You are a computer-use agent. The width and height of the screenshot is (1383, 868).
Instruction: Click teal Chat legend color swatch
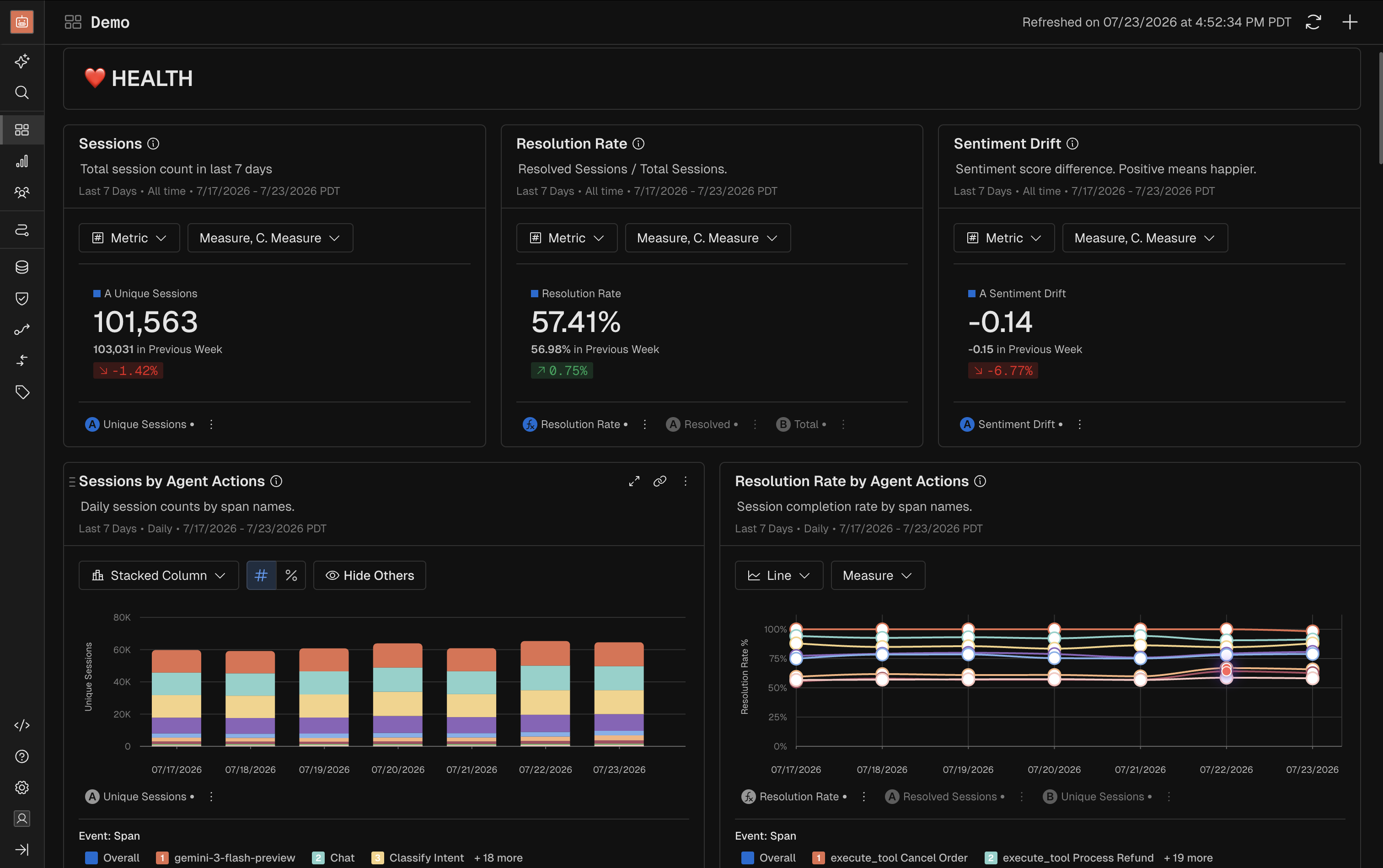click(x=318, y=857)
